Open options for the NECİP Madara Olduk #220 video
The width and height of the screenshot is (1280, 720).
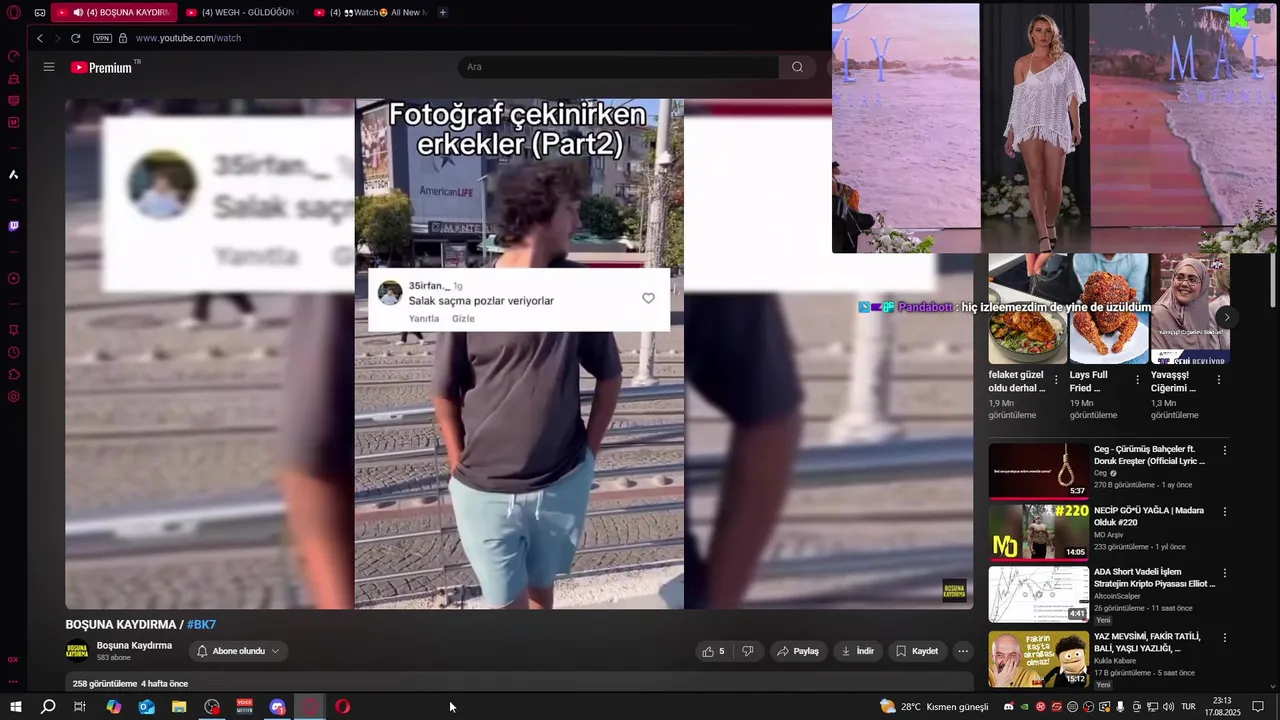1224,512
